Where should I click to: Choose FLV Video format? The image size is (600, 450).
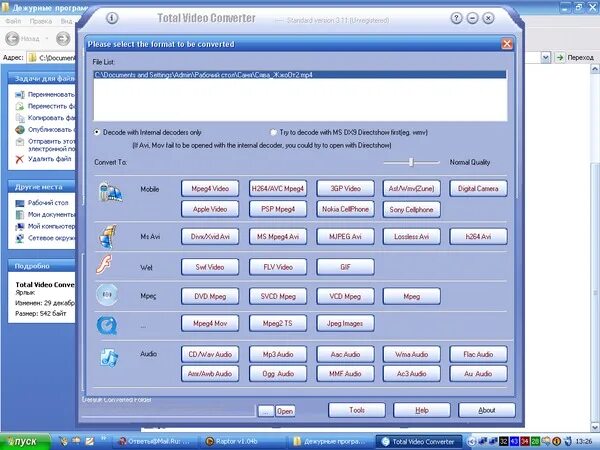pos(278,267)
